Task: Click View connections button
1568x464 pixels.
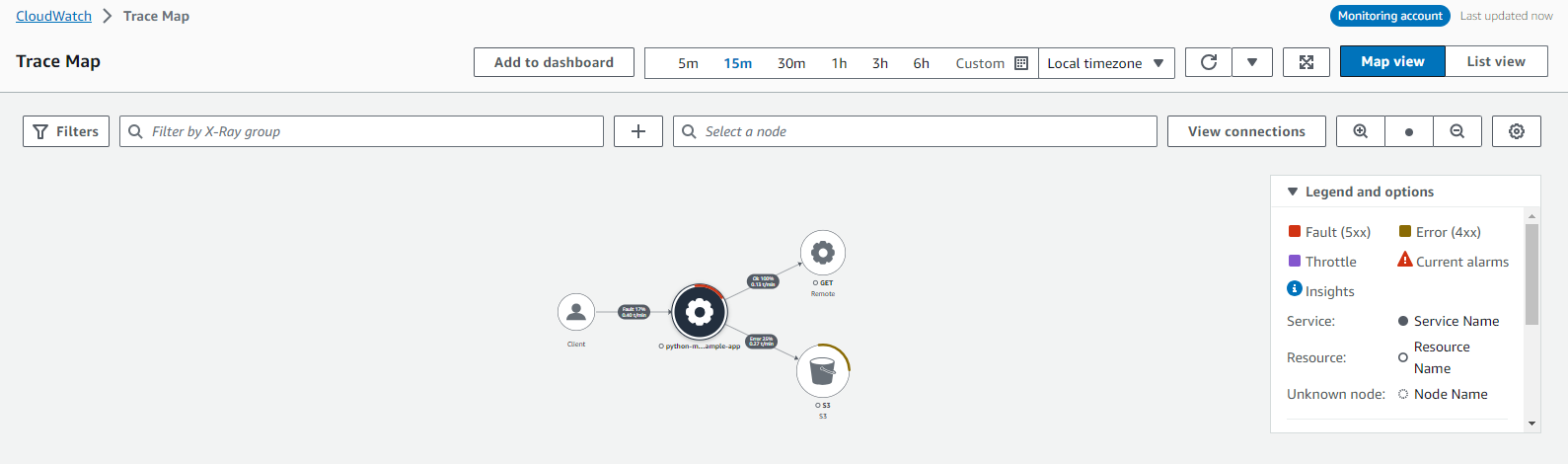Action: [x=1246, y=131]
